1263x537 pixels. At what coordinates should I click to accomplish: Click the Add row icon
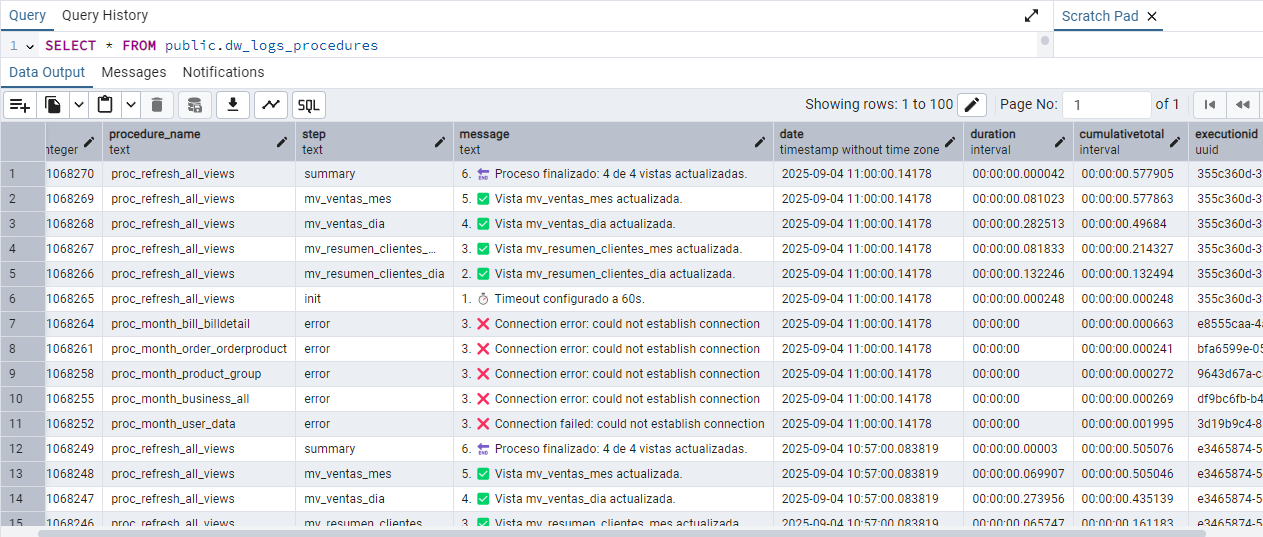point(20,105)
